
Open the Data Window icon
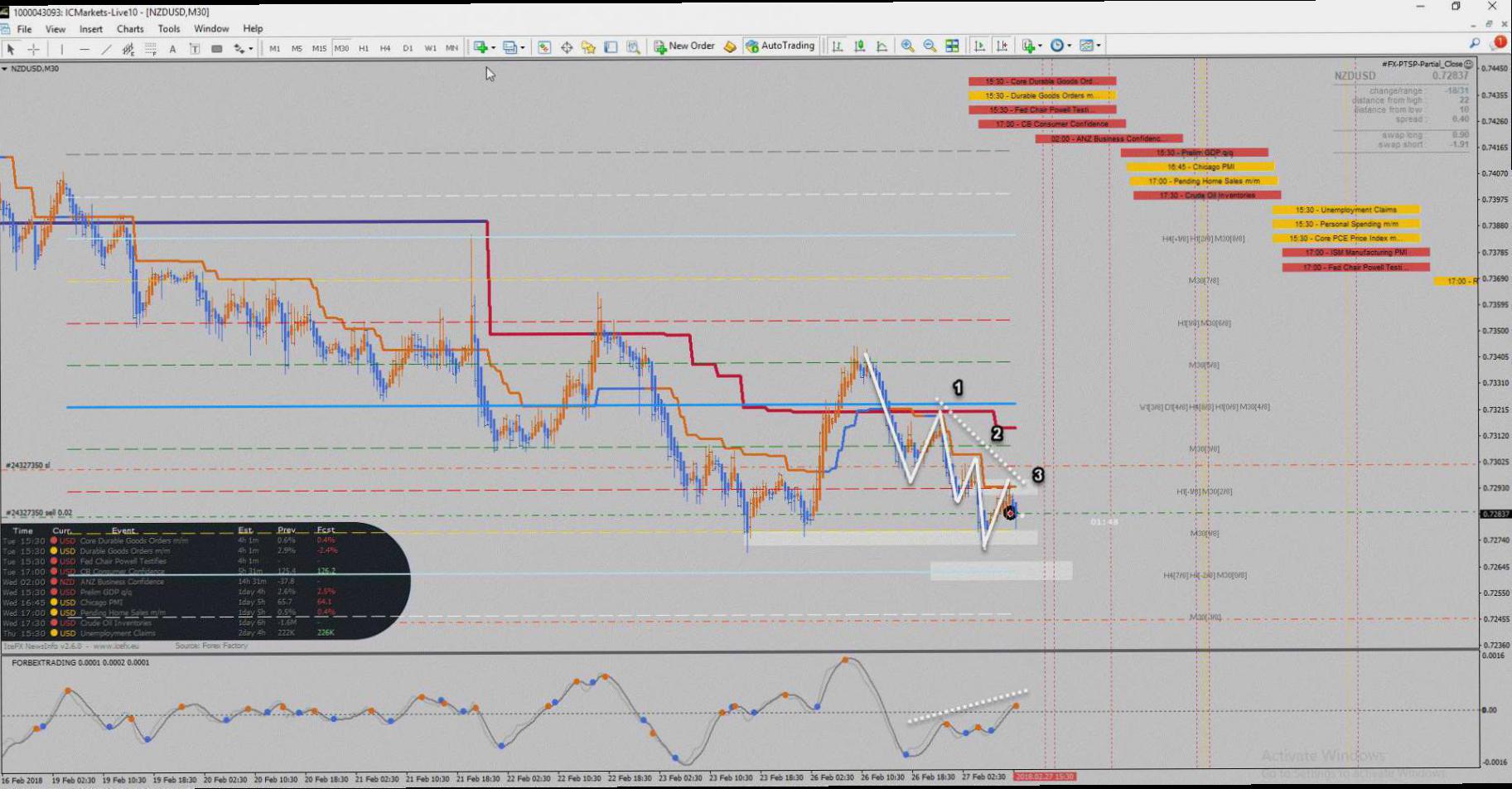point(567,47)
